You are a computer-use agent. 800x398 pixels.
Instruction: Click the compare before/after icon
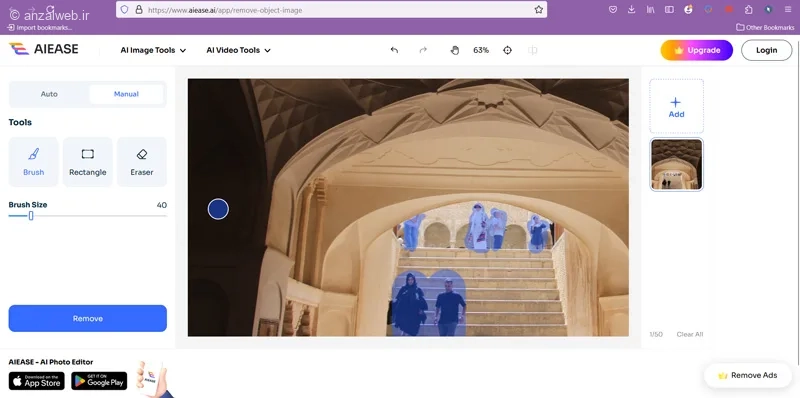533,50
